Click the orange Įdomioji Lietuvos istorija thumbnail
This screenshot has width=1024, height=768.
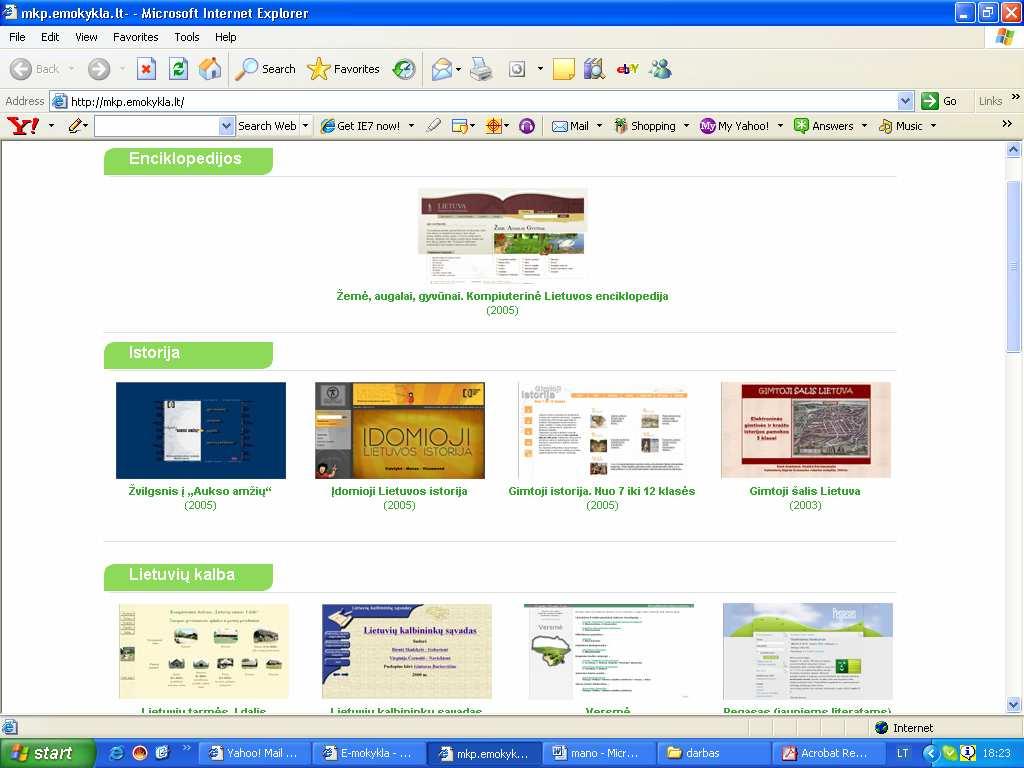pyautogui.click(x=400, y=430)
